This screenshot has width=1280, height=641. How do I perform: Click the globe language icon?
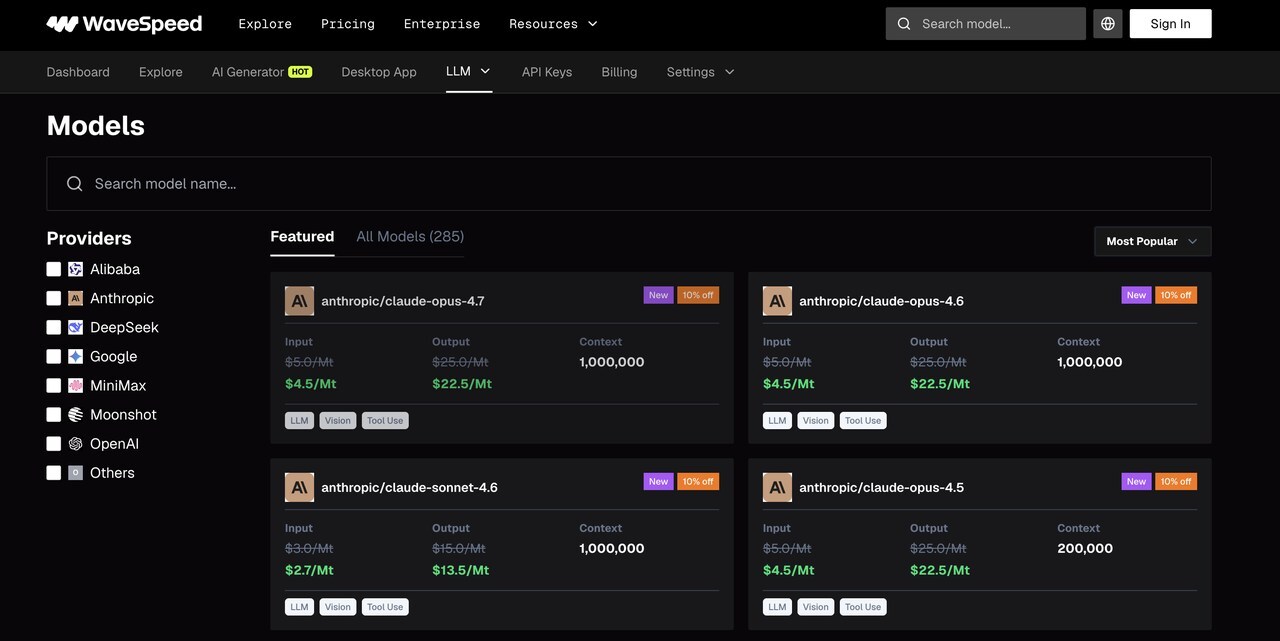pyautogui.click(x=1107, y=24)
